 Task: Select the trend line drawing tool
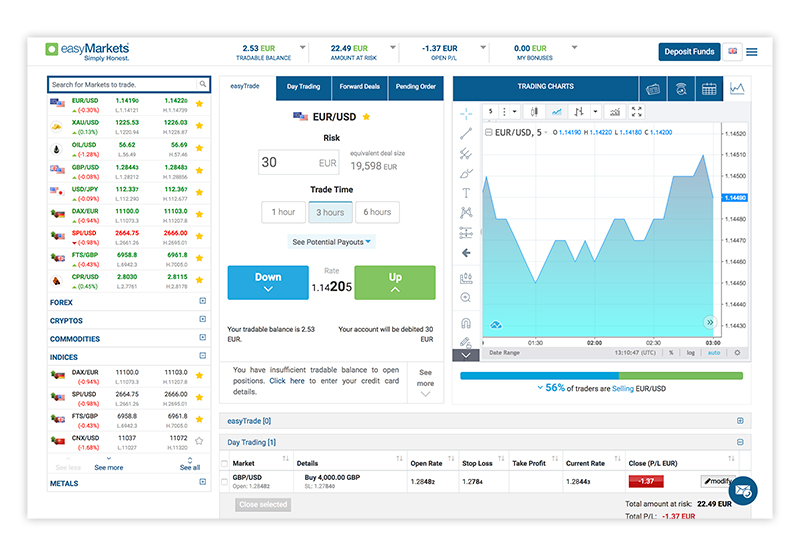pyautogui.click(x=466, y=134)
